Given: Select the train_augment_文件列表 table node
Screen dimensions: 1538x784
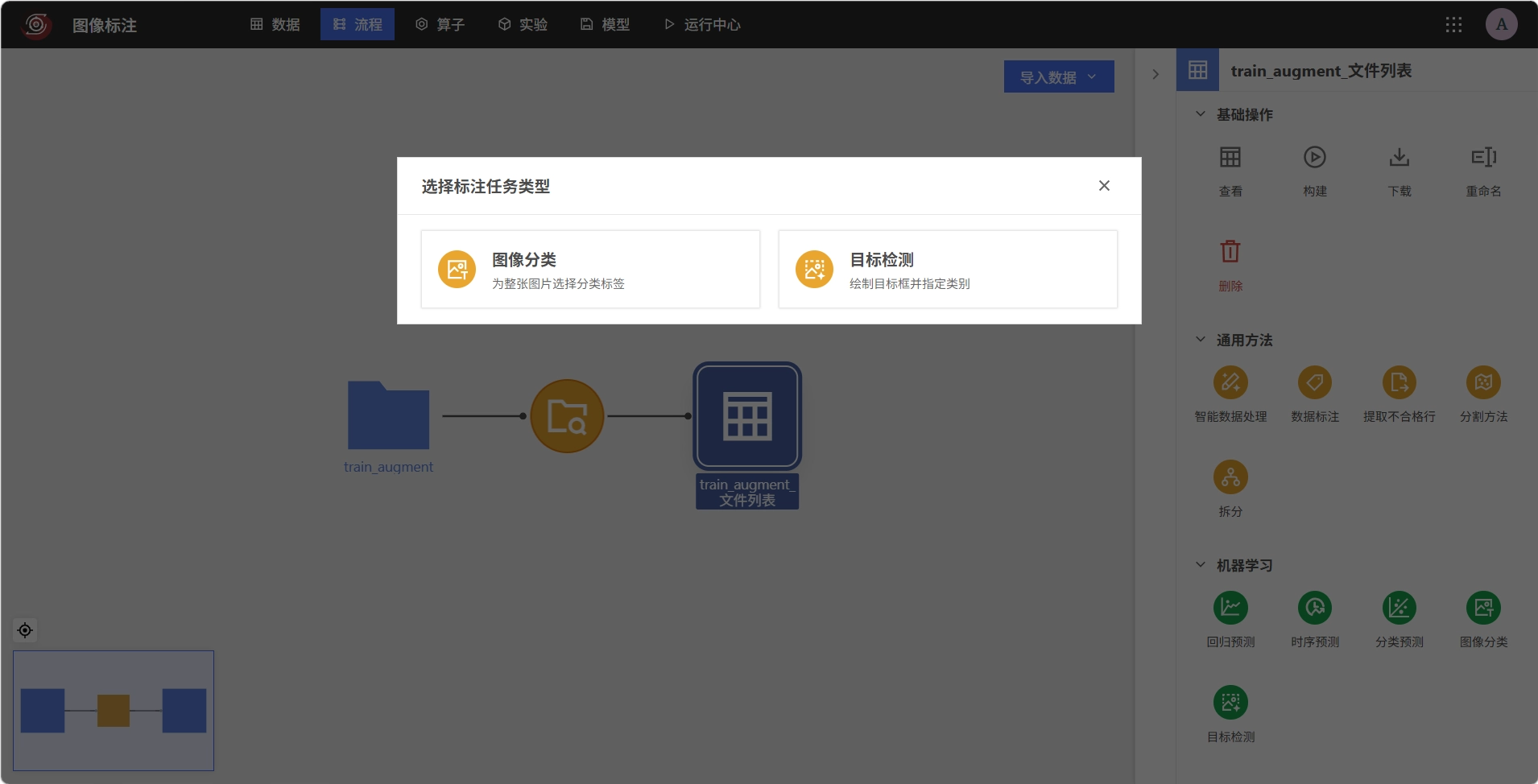Looking at the screenshot, I should (x=747, y=416).
